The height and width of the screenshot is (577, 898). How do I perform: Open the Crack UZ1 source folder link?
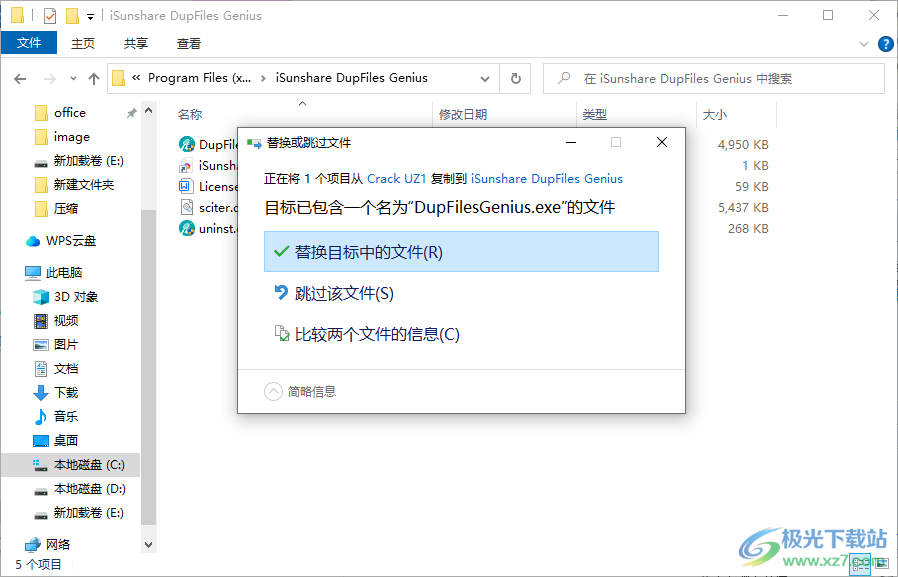point(396,179)
